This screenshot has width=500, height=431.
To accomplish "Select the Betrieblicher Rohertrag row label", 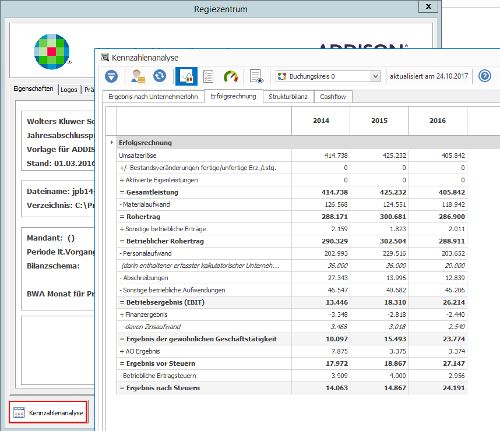I will 162,241.
